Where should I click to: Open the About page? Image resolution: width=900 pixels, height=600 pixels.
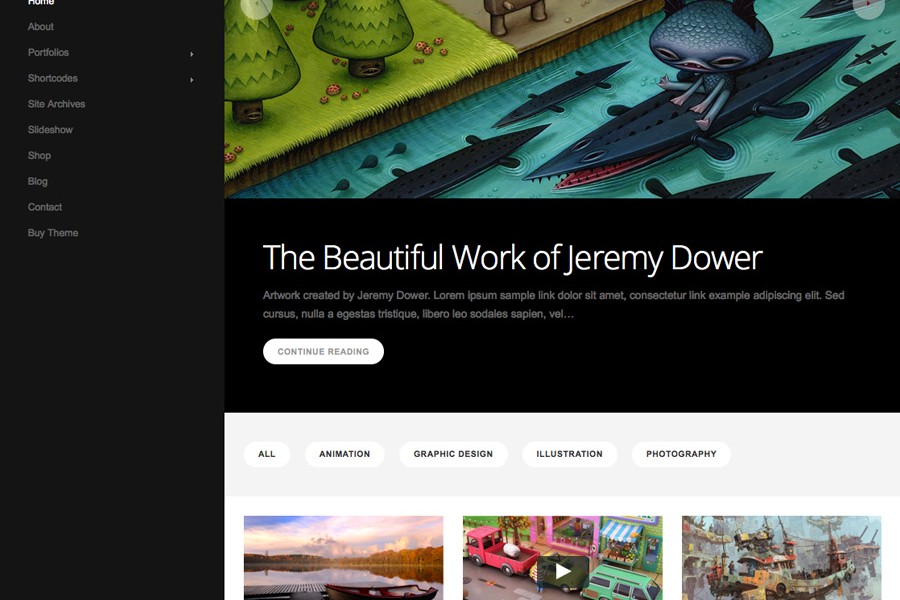(41, 27)
